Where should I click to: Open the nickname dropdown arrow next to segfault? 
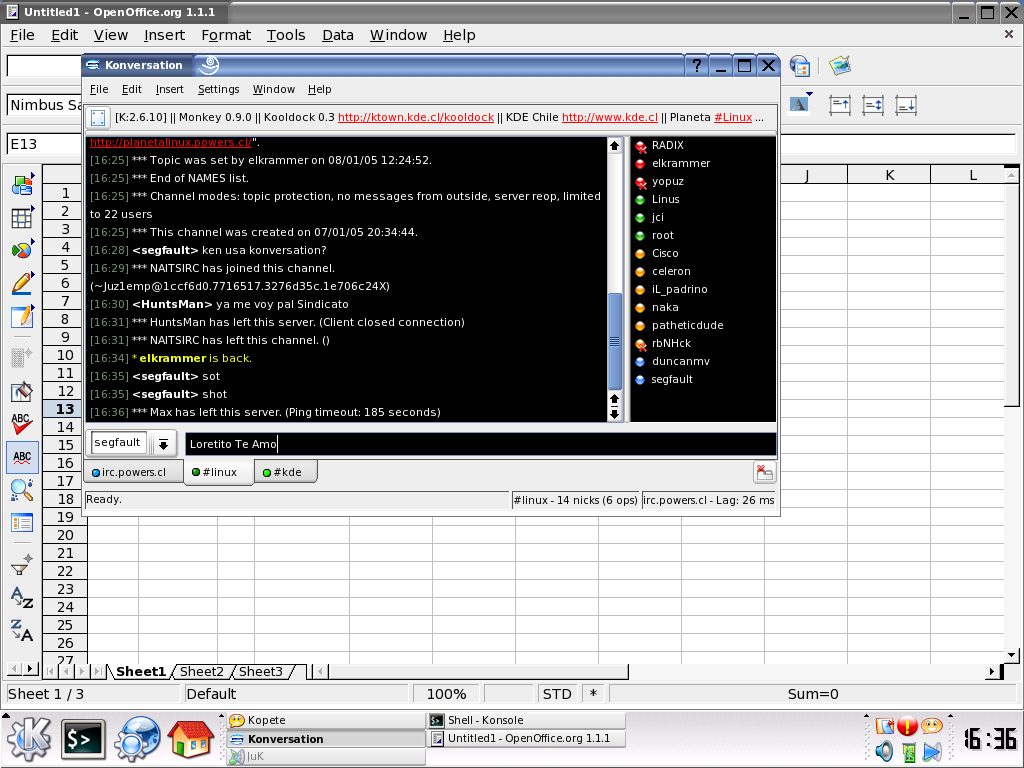point(164,444)
